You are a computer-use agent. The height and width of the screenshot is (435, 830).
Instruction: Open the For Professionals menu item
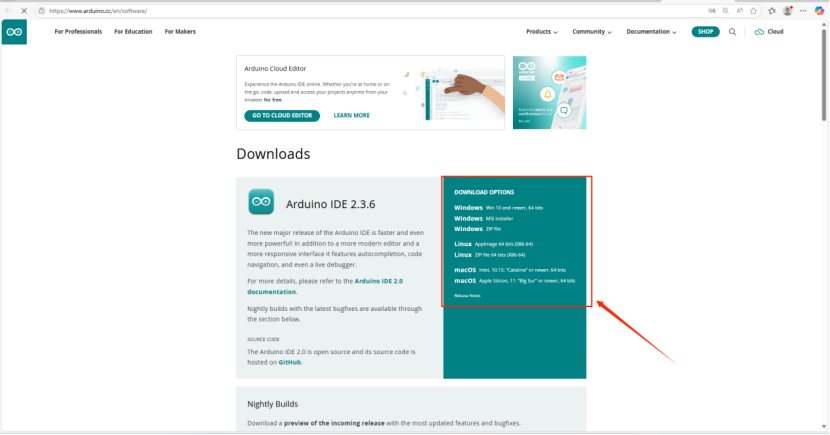point(78,32)
